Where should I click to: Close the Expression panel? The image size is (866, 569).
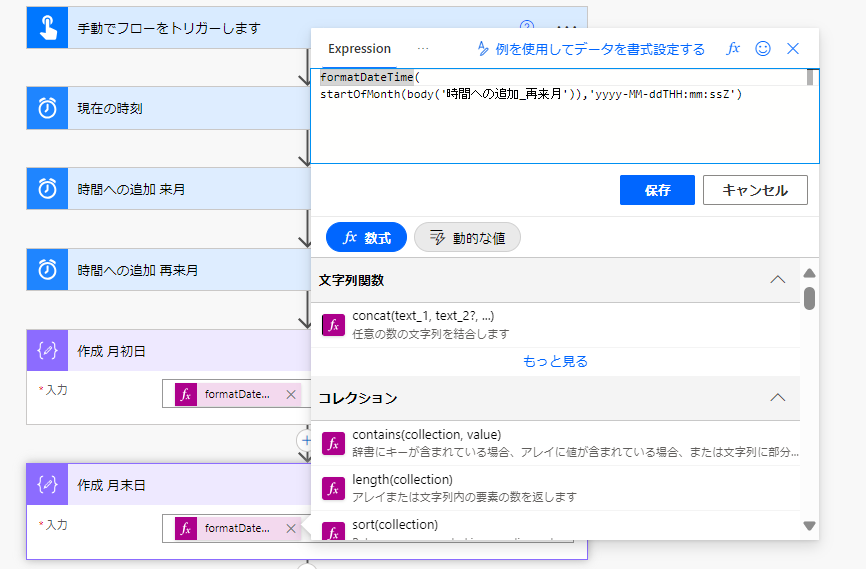(793, 49)
